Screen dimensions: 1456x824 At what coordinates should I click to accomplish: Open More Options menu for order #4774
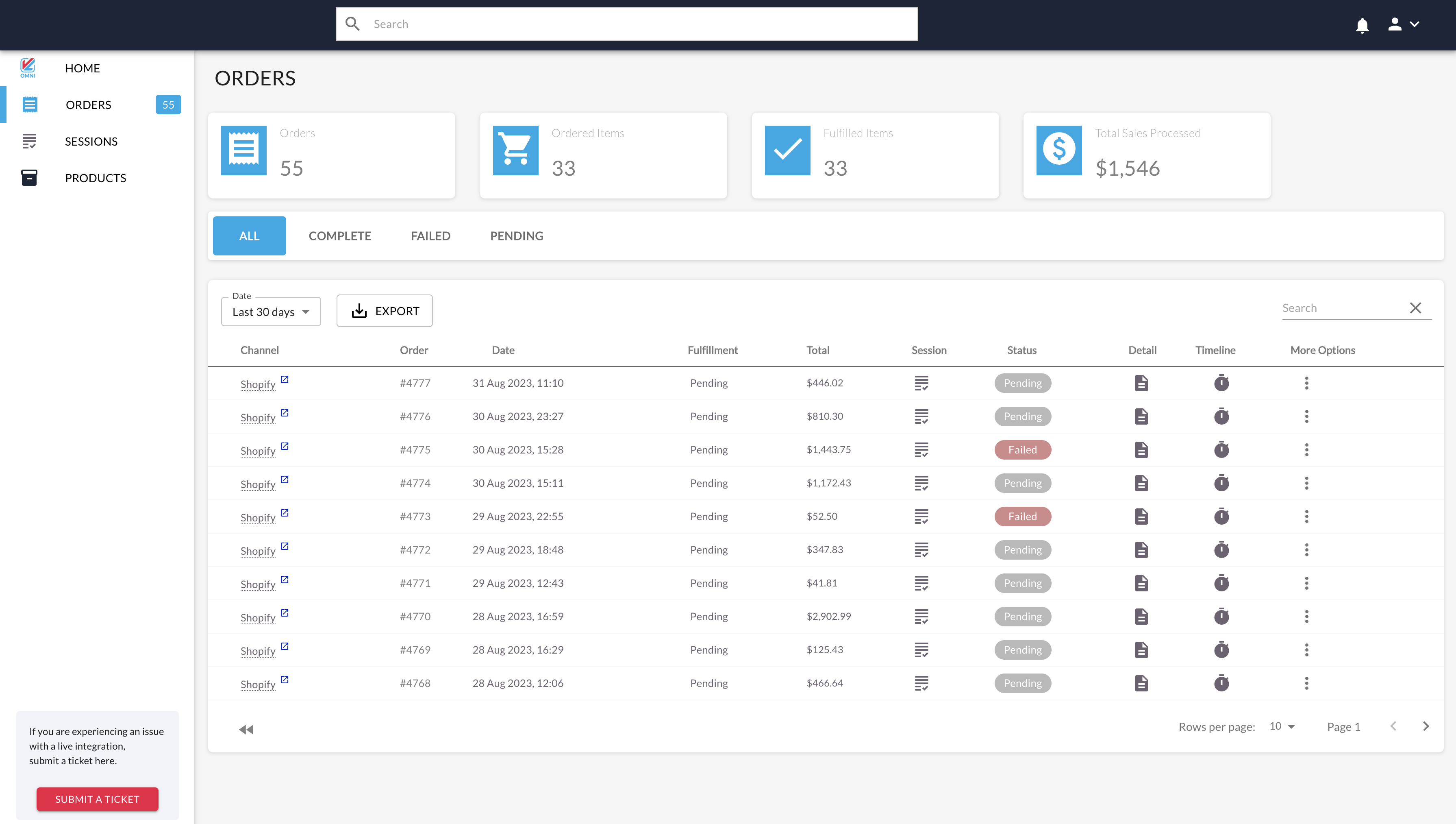[x=1307, y=483]
